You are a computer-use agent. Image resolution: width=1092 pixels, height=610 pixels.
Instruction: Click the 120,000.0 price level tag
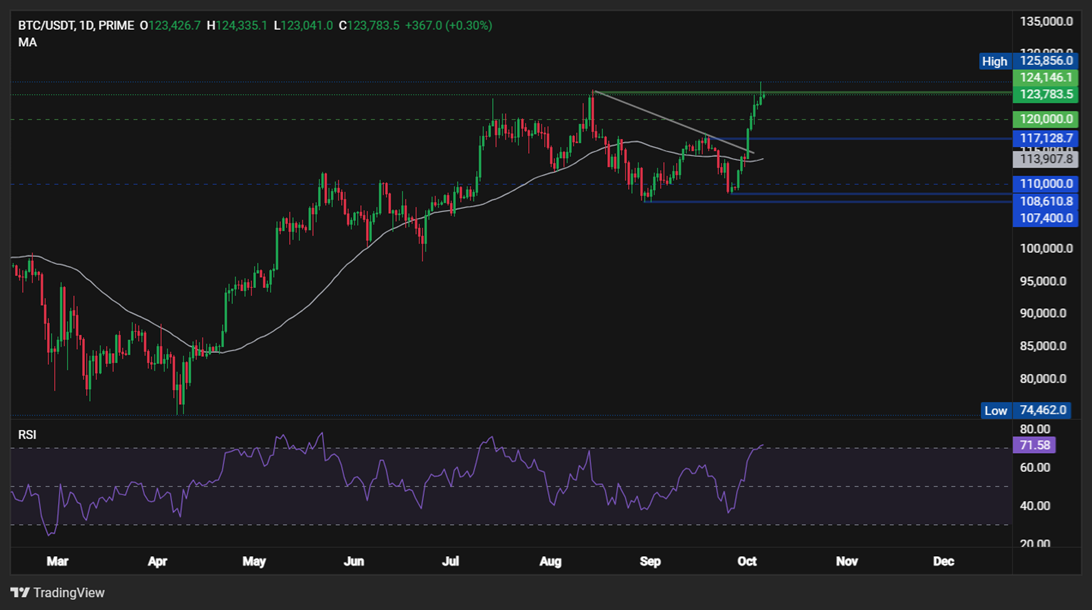1046,119
